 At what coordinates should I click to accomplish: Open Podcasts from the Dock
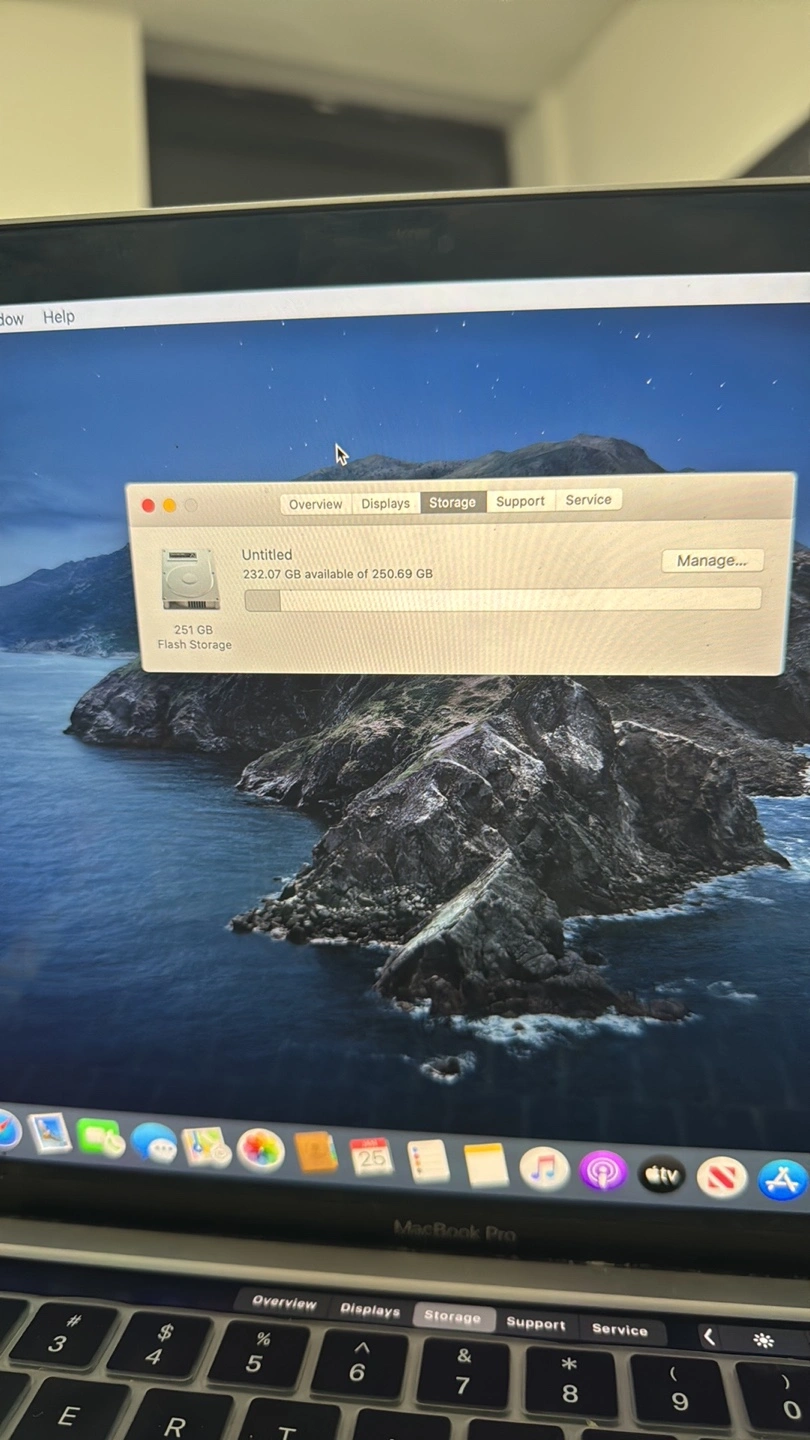click(x=603, y=1172)
